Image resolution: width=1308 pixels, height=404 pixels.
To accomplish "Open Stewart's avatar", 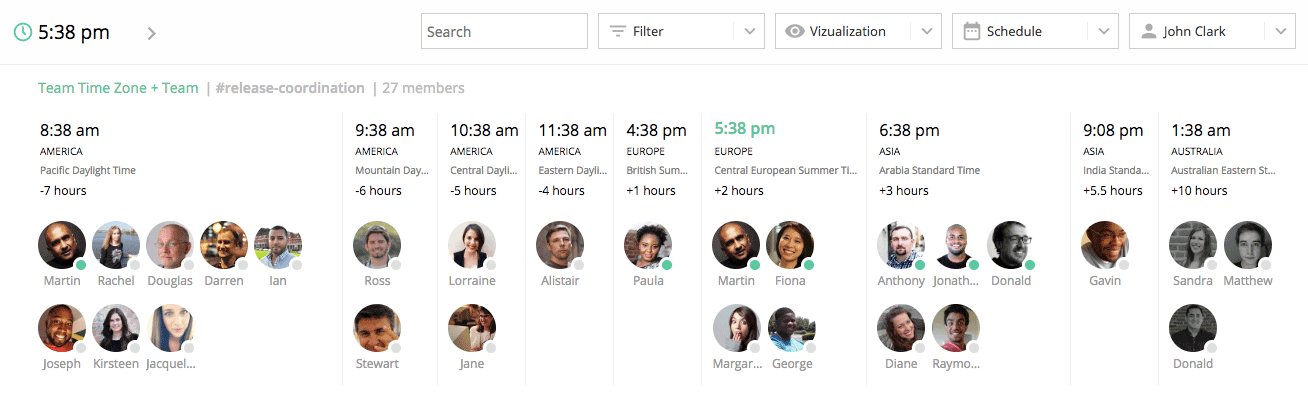I will (377, 329).
